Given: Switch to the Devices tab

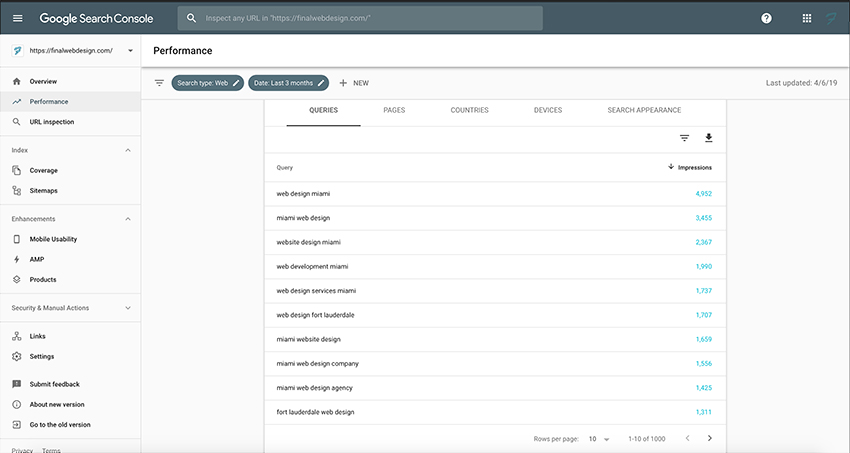Looking at the screenshot, I should point(548,110).
